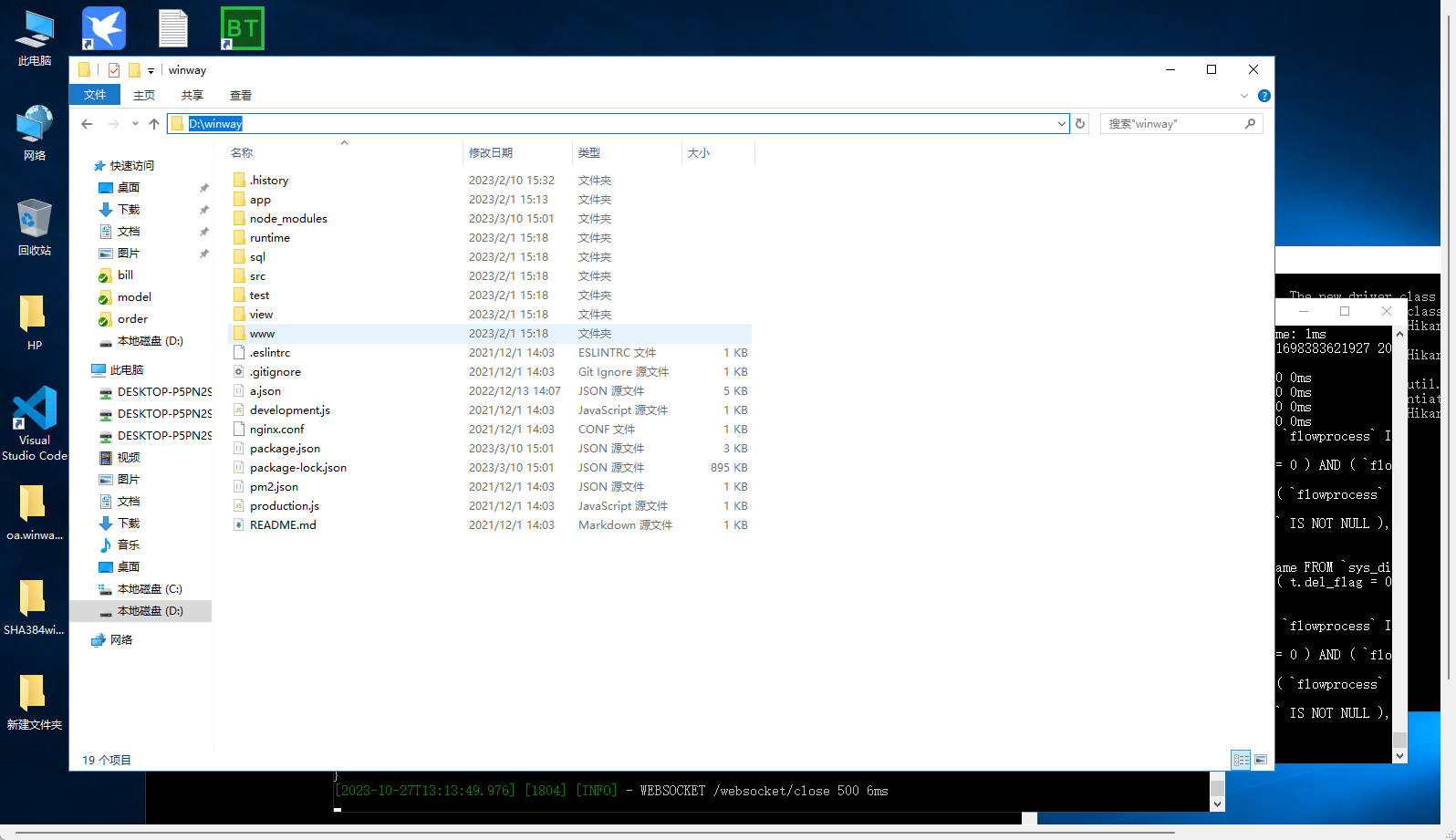Expand the address bar history dropdown
Viewport: 1456px width, 840px height.
click(1061, 124)
